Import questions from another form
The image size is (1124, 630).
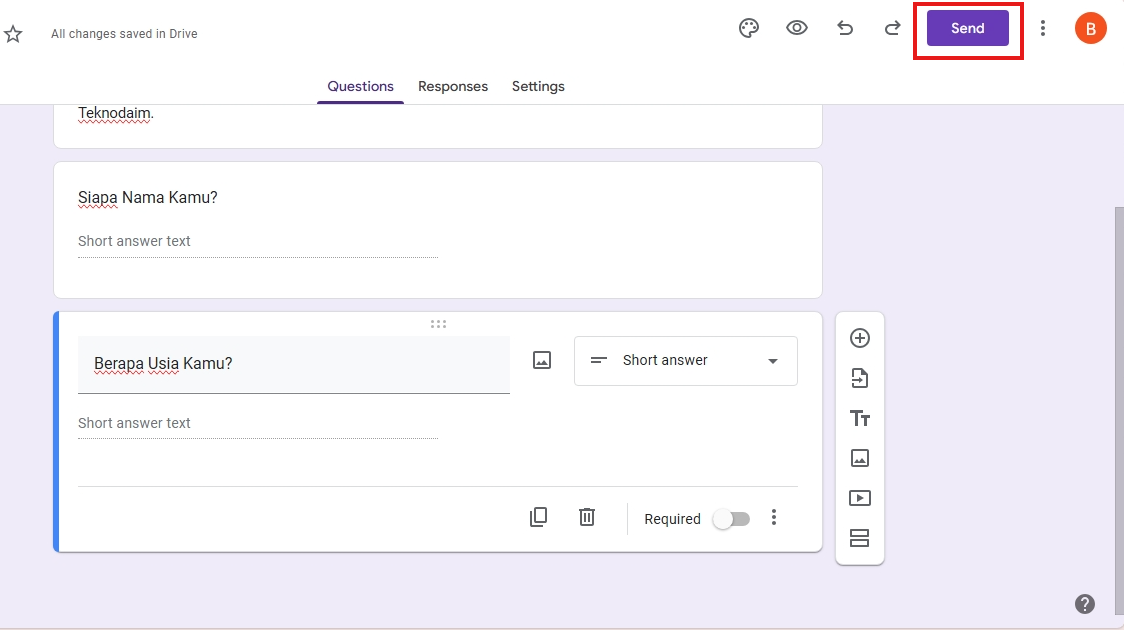click(860, 378)
